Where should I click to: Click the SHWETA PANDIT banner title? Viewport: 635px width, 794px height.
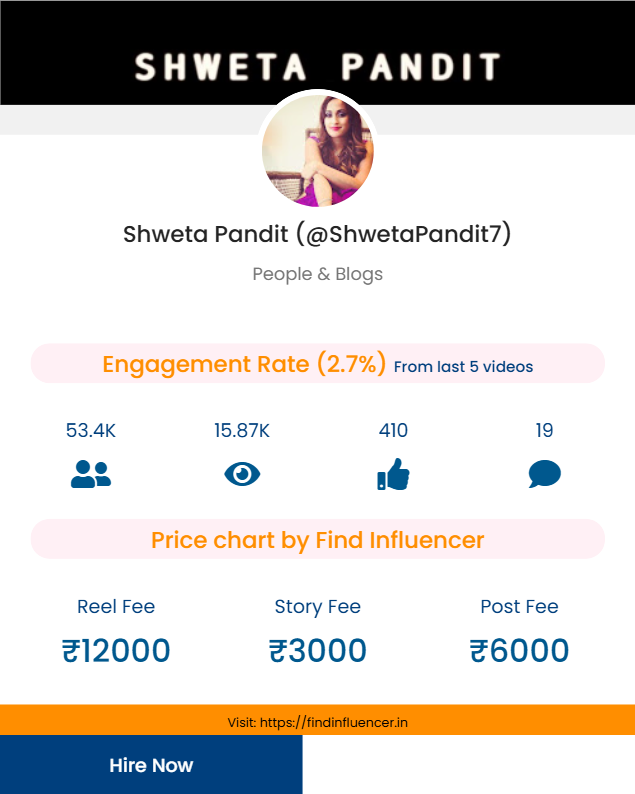[318, 67]
